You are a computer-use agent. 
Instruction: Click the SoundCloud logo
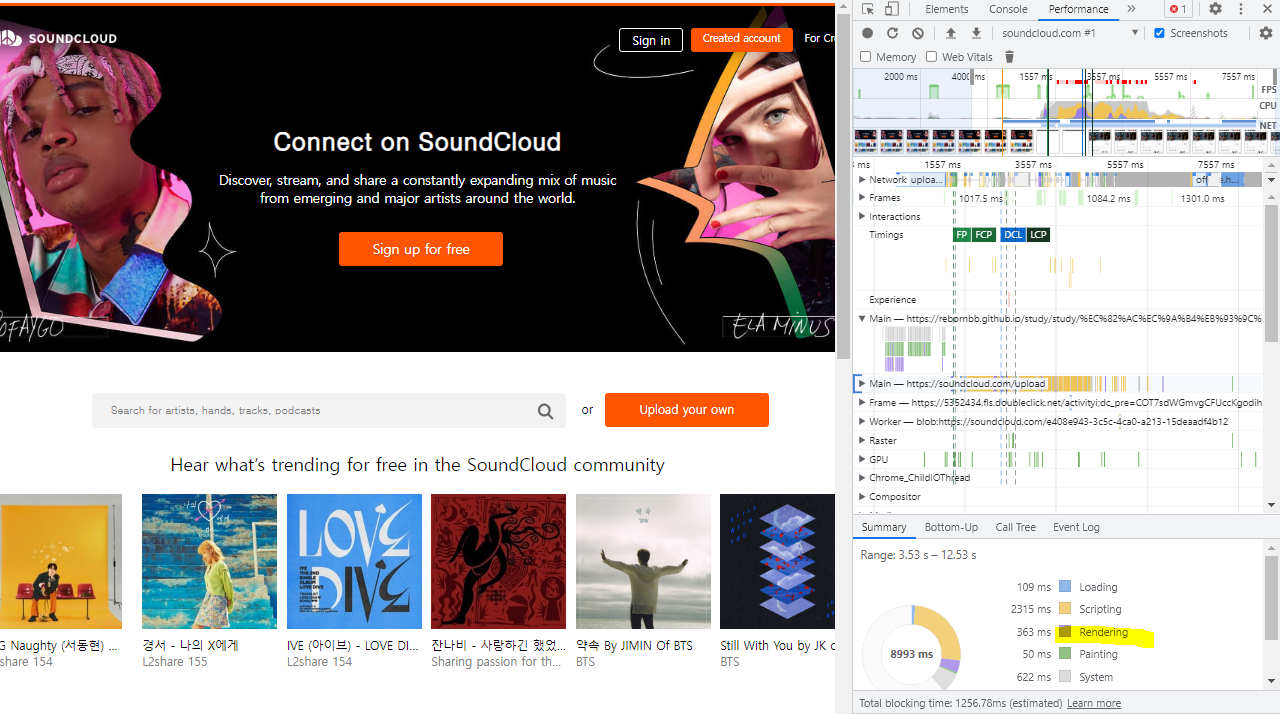pyautogui.click(x=58, y=38)
